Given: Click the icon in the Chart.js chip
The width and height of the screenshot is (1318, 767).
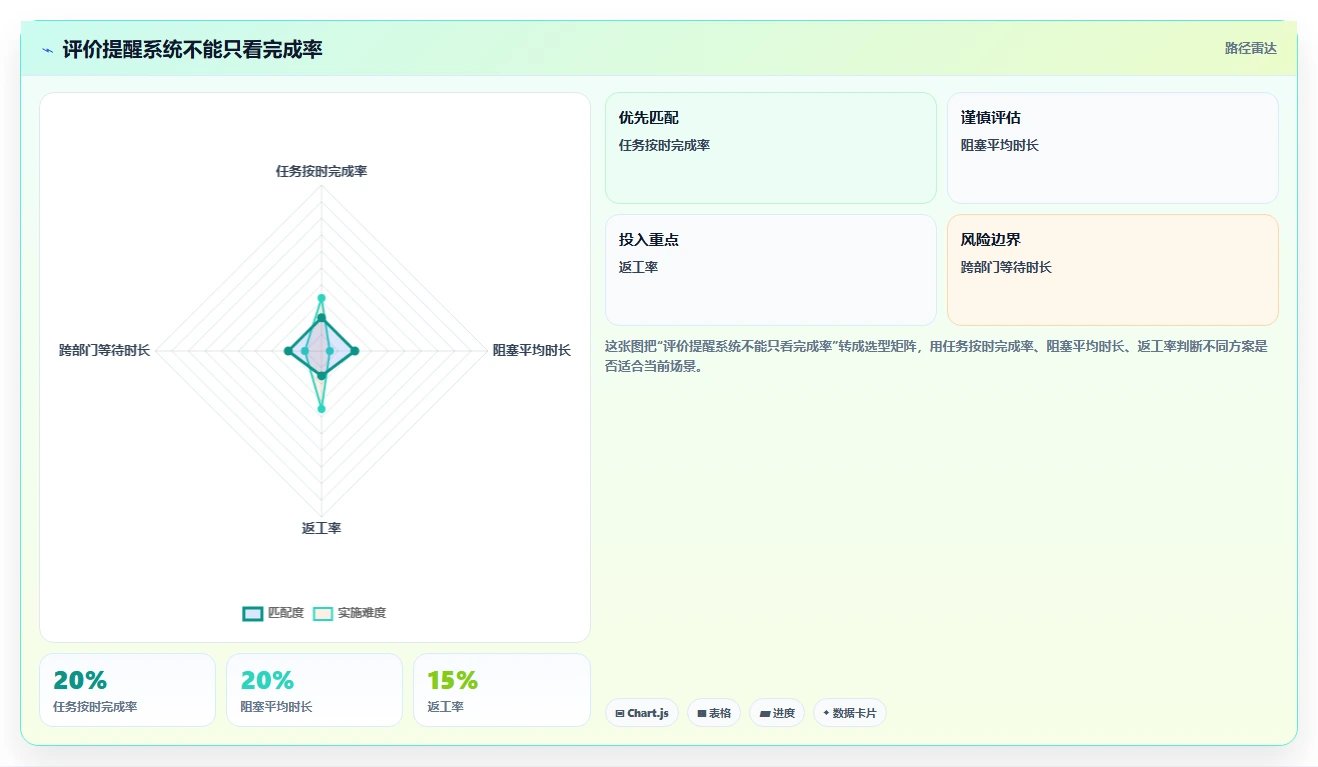Looking at the screenshot, I should tap(620, 714).
